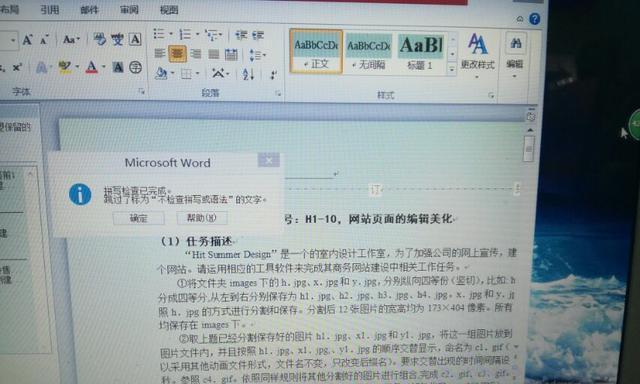
Task: Open the Change Case (Aa) dropdown
Action: (x=71, y=40)
